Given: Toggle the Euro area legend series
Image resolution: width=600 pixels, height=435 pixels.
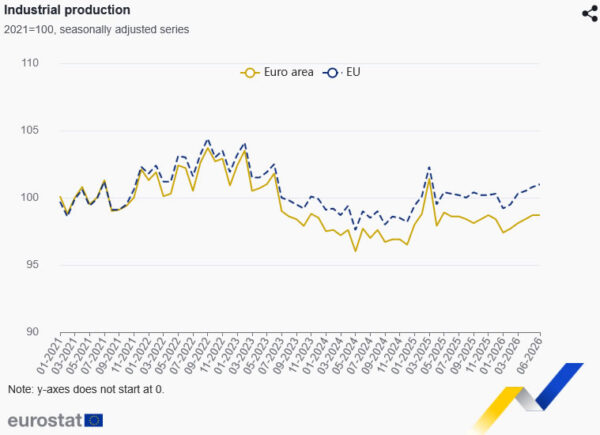Looking at the screenshot, I should coord(277,72).
